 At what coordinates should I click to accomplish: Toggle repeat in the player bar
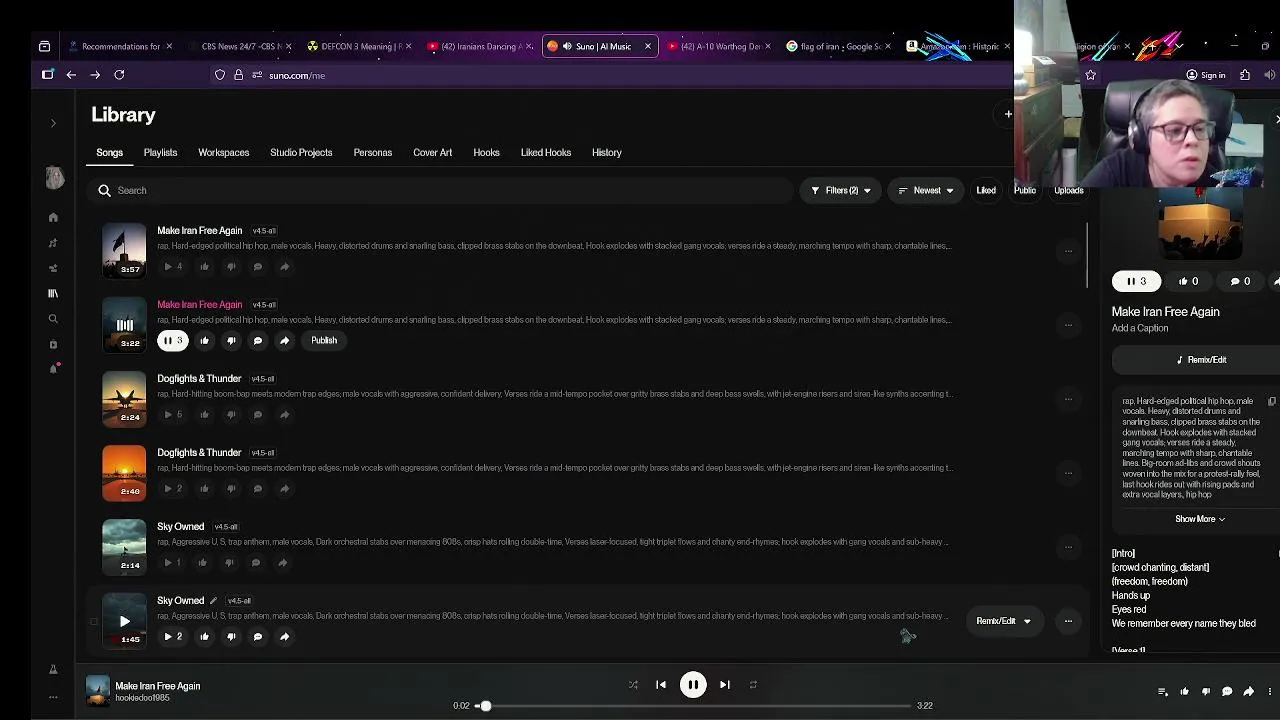[753, 685]
